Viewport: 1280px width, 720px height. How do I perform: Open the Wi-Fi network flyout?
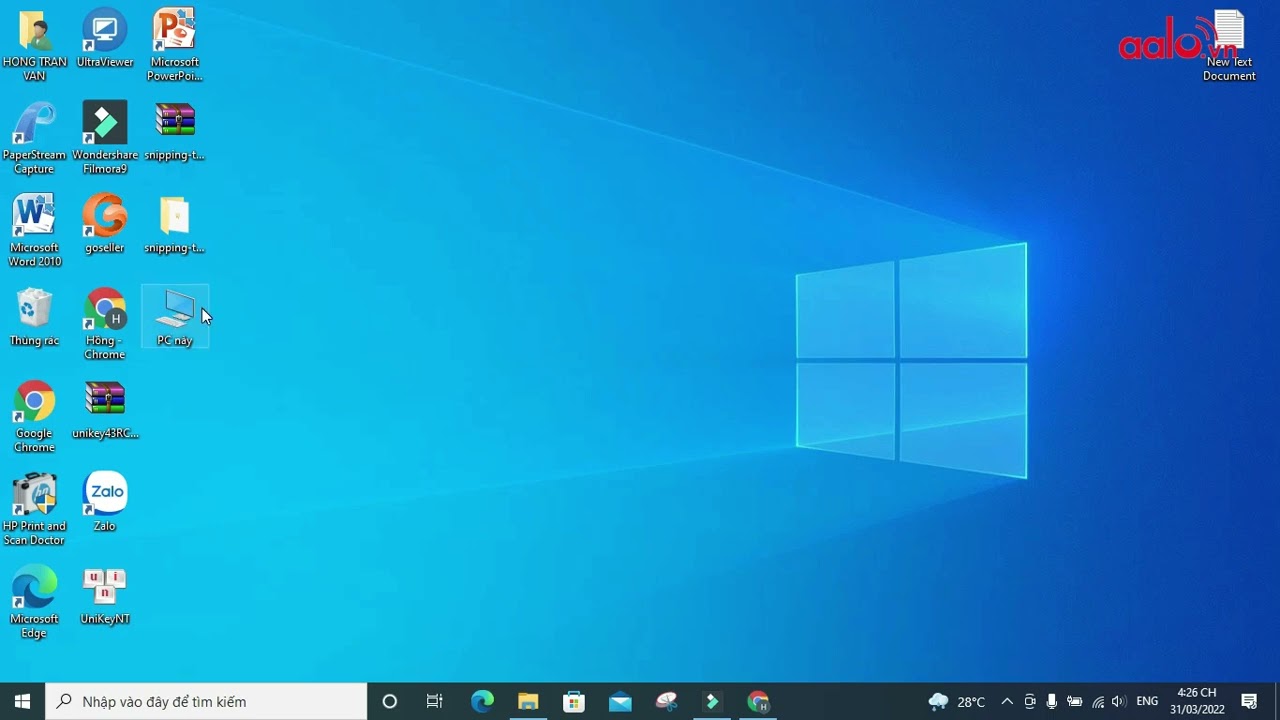tap(1098, 702)
